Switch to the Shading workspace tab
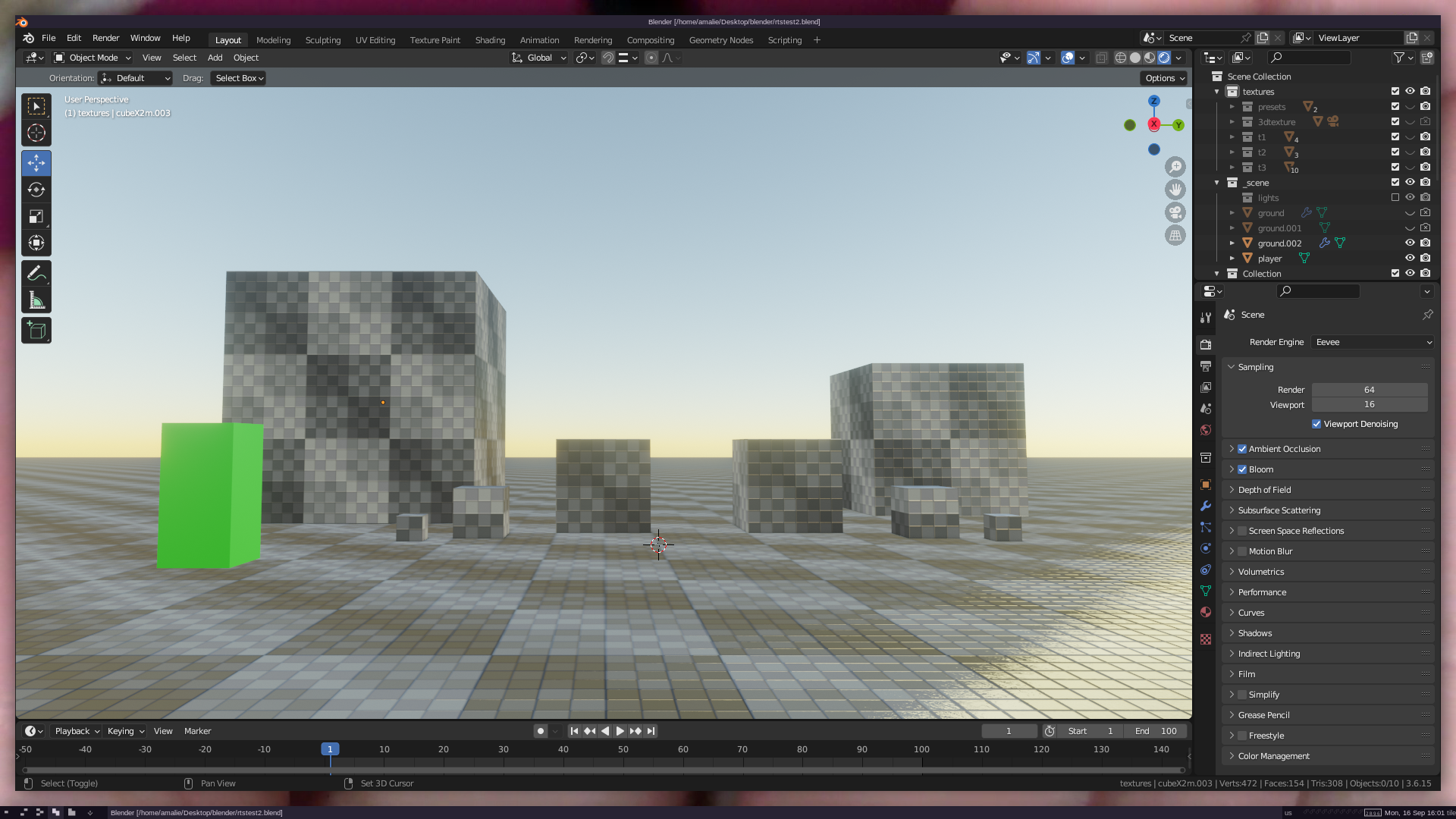Image resolution: width=1456 pixels, height=819 pixels. (x=490, y=40)
